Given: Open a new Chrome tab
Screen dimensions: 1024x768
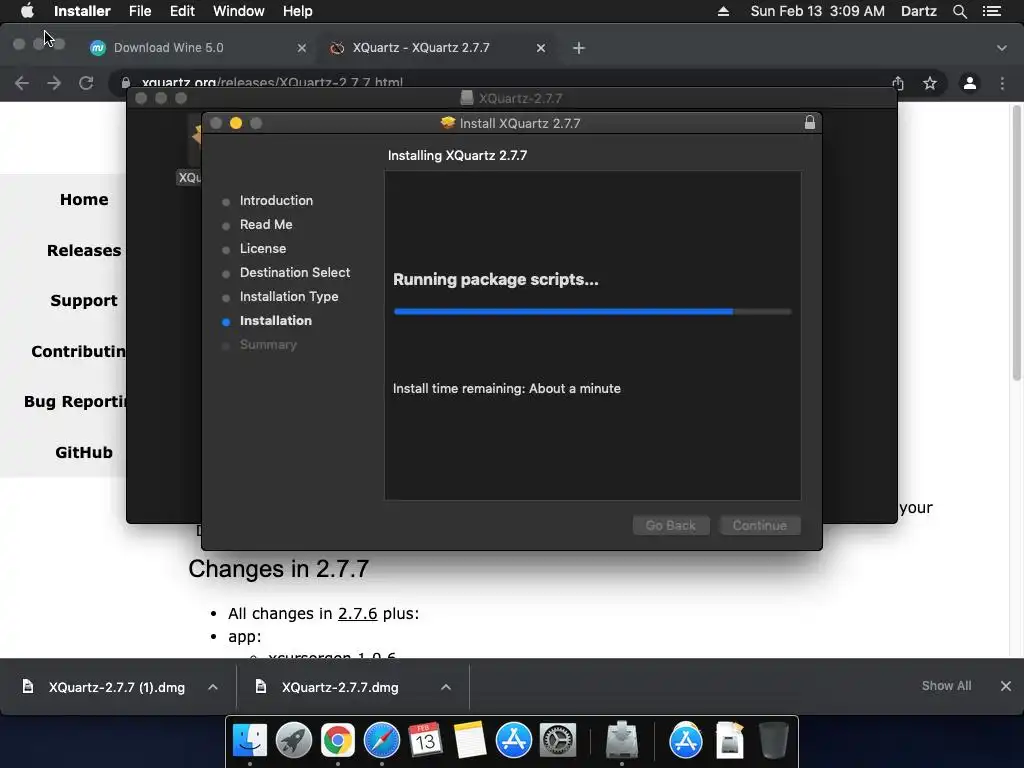Looking at the screenshot, I should (x=579, y=48).
